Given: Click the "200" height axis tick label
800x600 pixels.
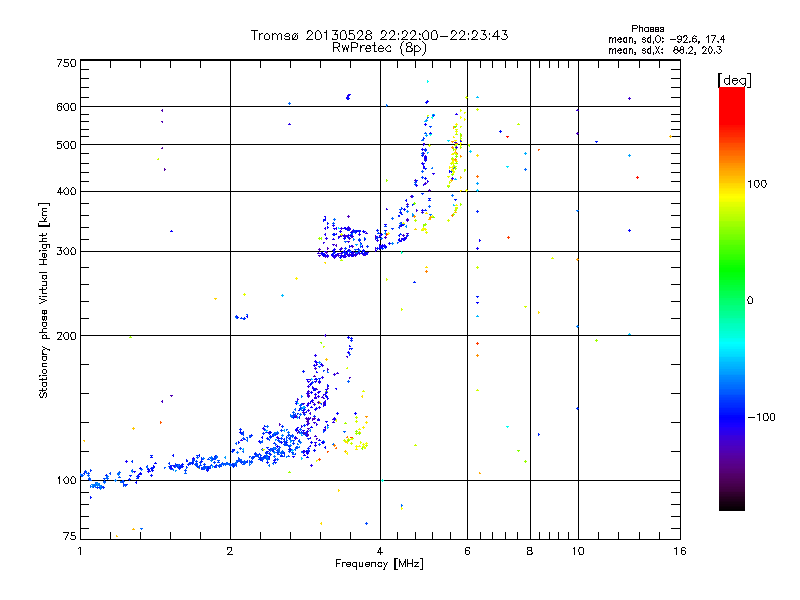Looking at the screenshot, I should coord(66,336).
